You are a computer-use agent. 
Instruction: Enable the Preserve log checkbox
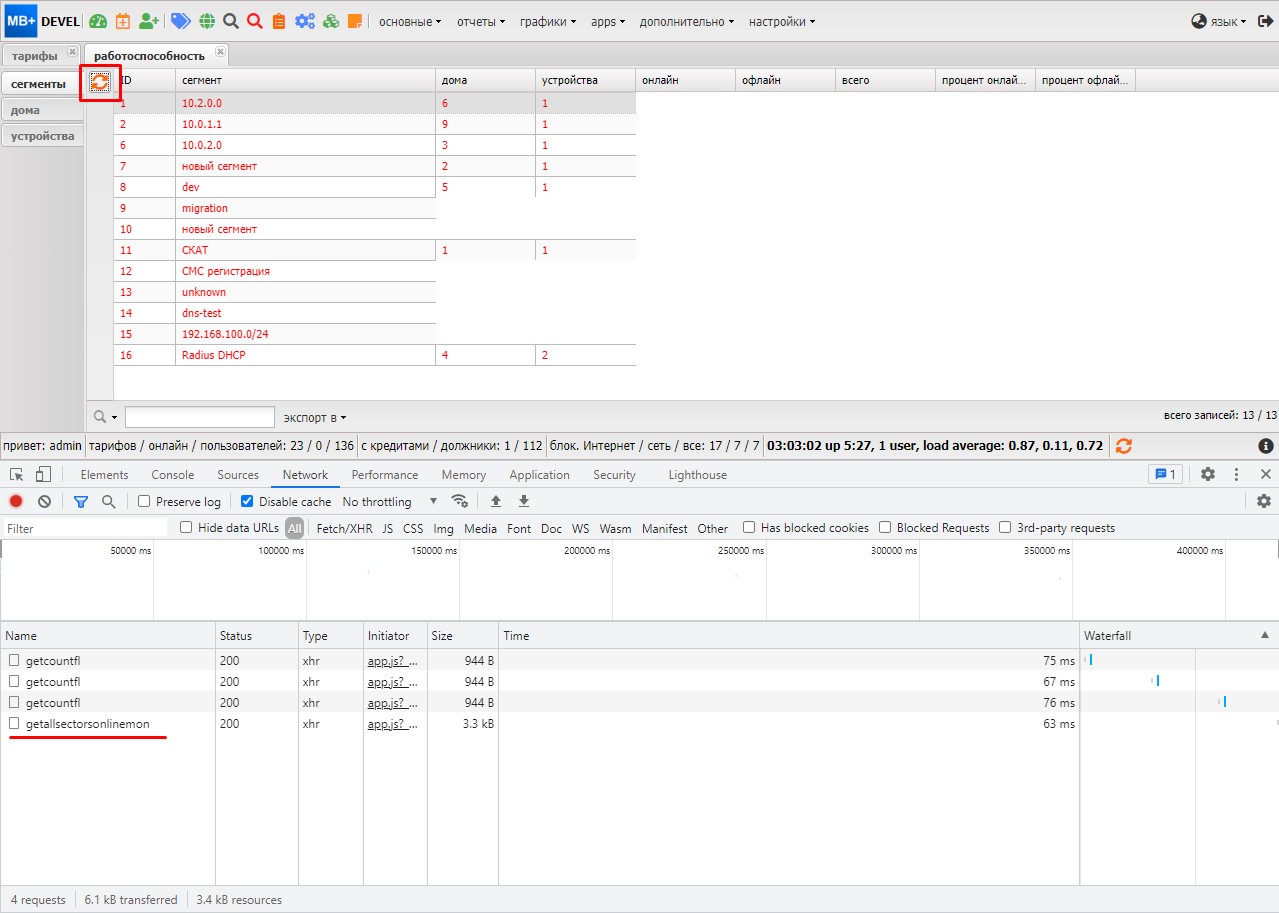point(144,501)
